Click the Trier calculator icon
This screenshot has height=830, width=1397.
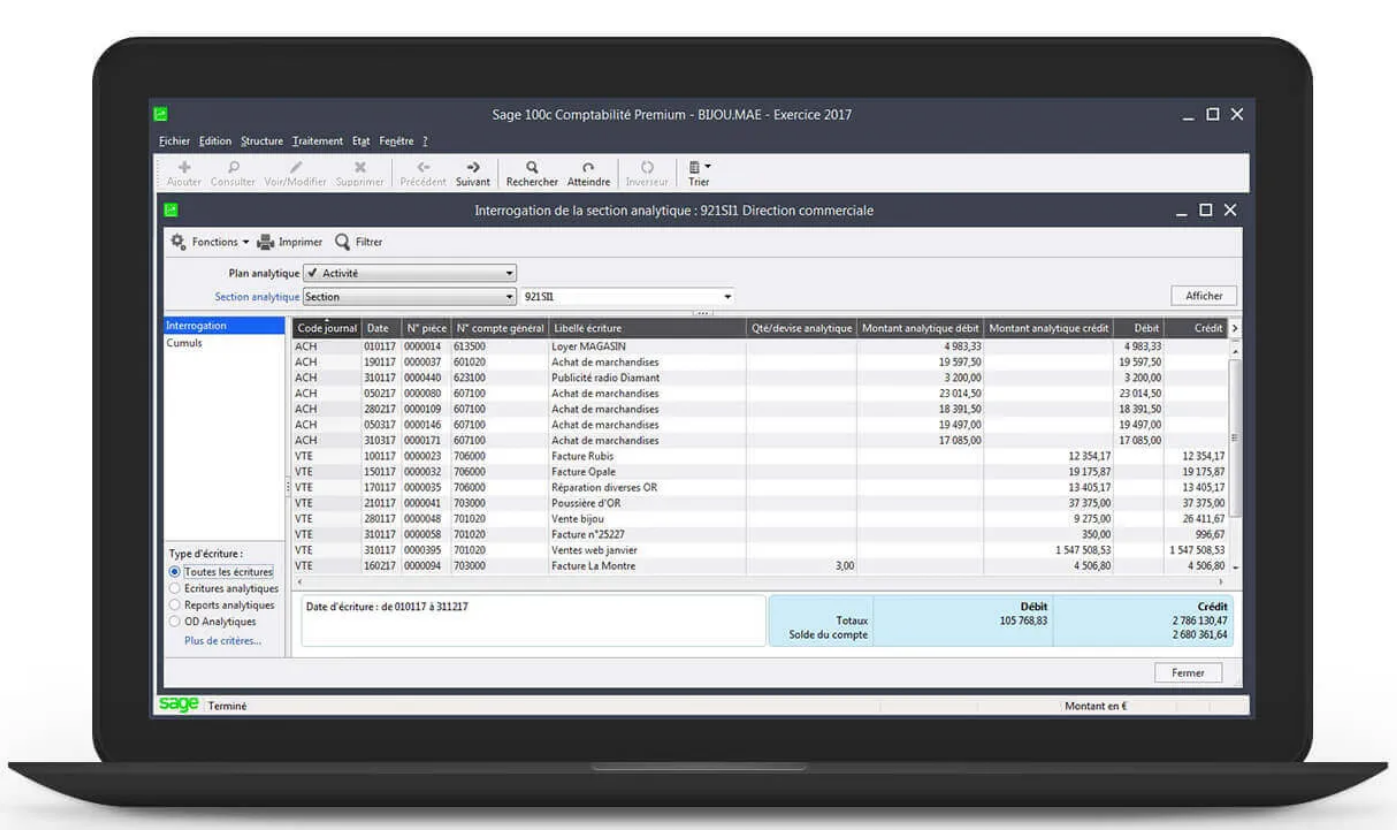coord(697,170)
